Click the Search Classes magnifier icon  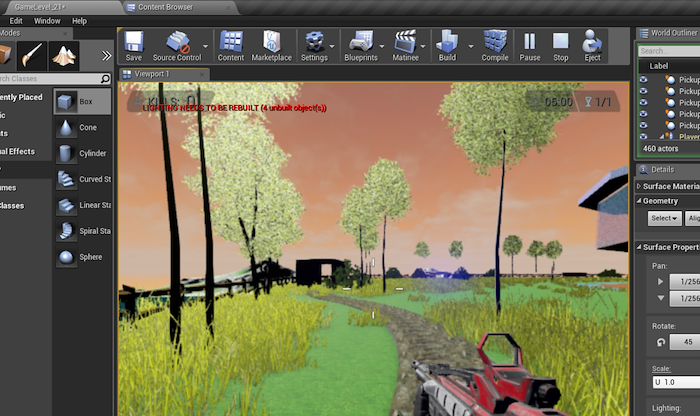pos(105,79)
